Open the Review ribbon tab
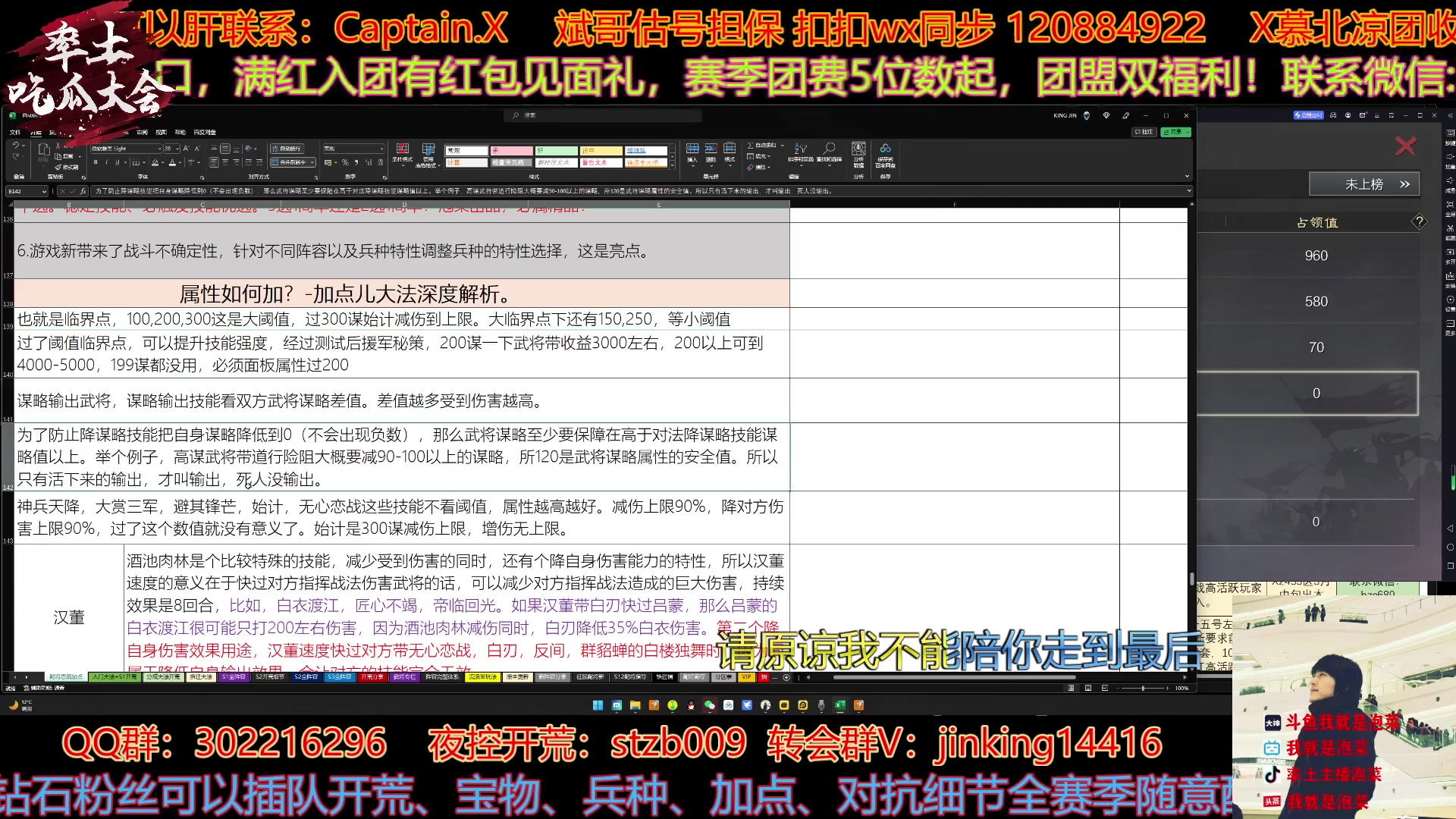This screenshot has width=1456, height=819. click(142, 132)
